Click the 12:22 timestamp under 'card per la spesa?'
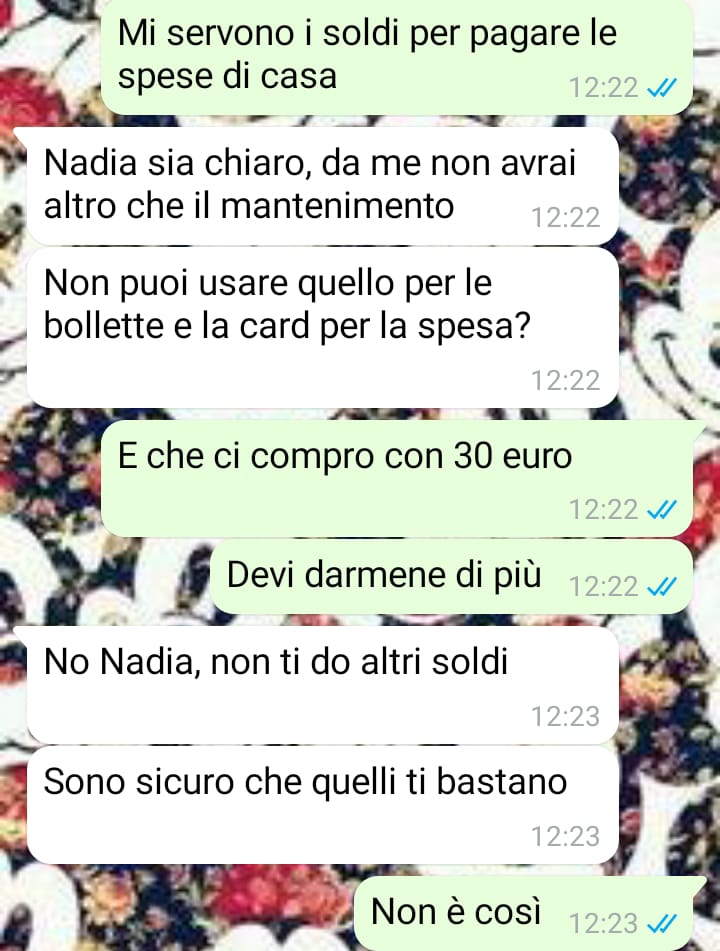The width and height of the screenshot is (720, 951). click(565, 381)
